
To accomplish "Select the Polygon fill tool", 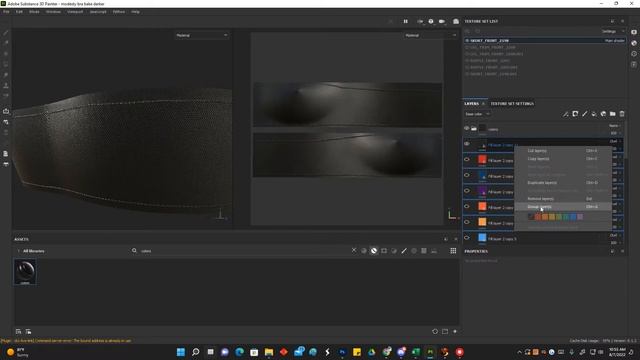I will (x=6, y=64).
